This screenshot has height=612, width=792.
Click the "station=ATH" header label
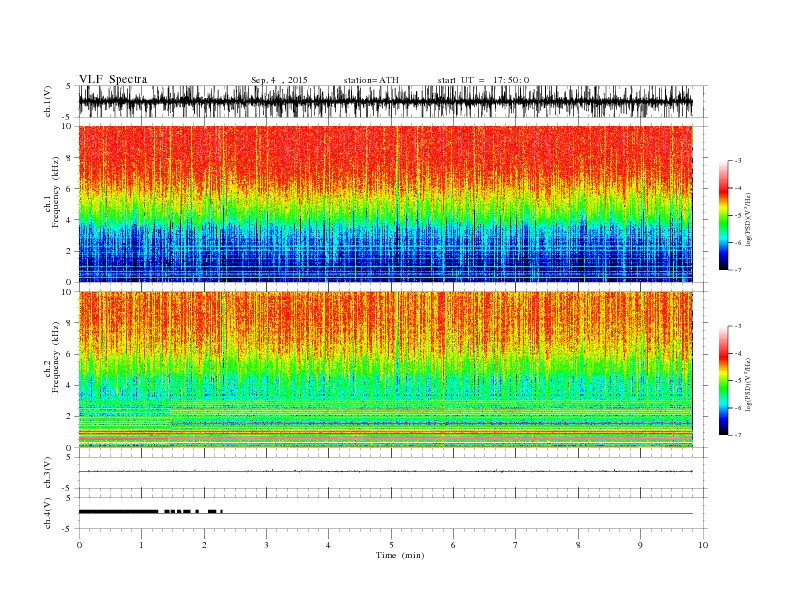point(371,80)
